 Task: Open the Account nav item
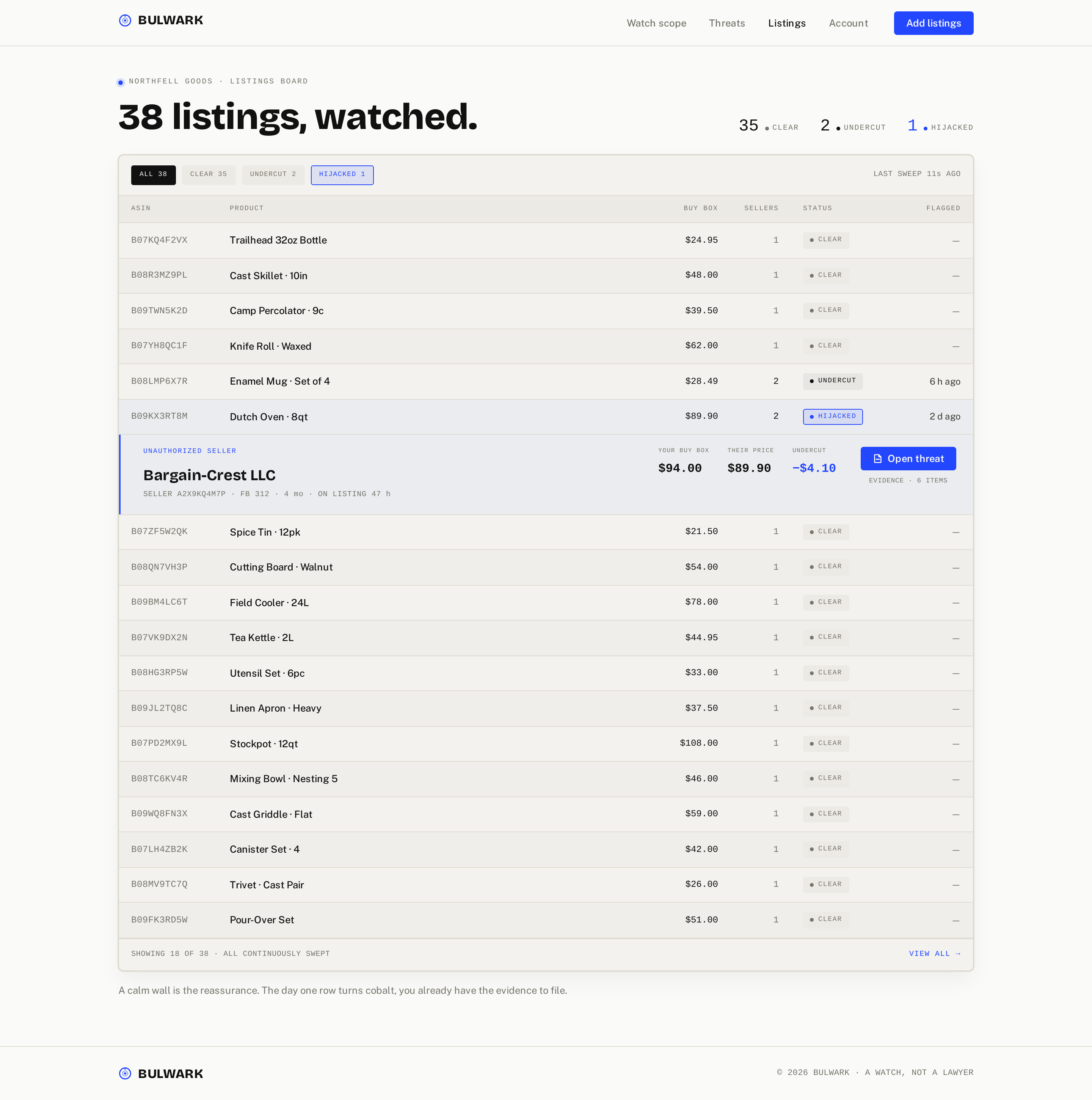coord(848,24)
